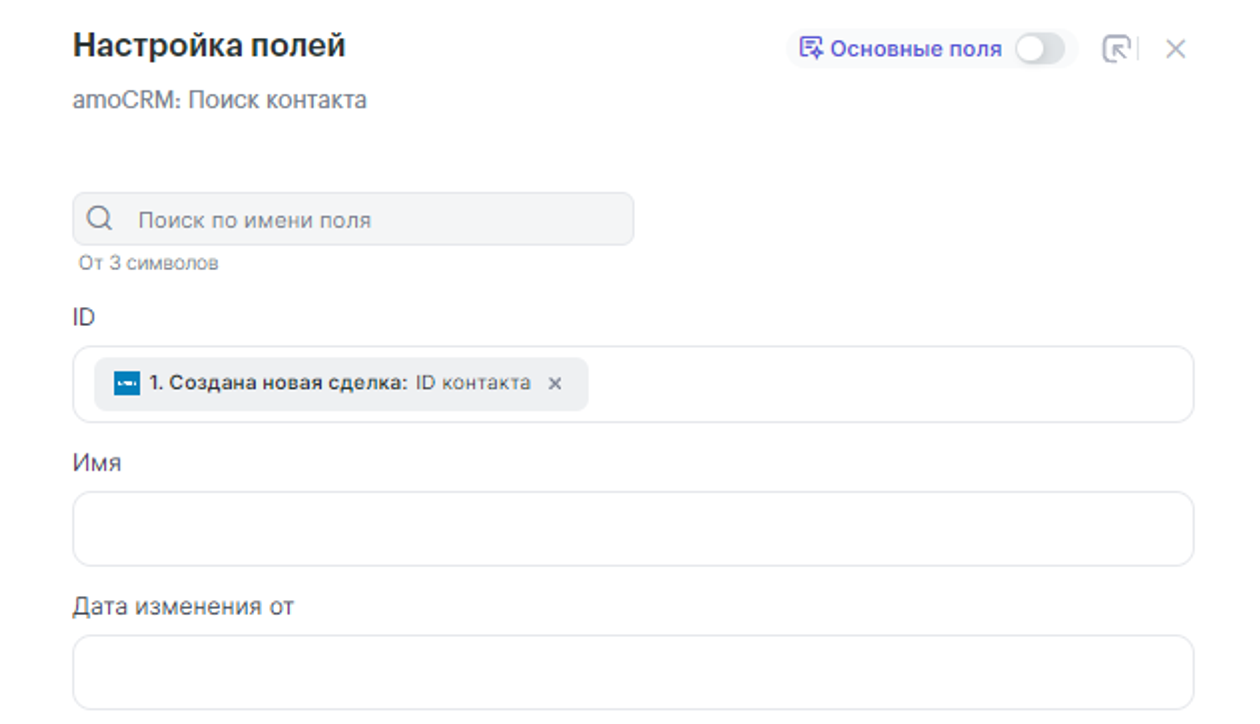The height and width of the screenshot is (724, 1260).
Task: Remove the ID контакта chip with x
Action: 555,384
